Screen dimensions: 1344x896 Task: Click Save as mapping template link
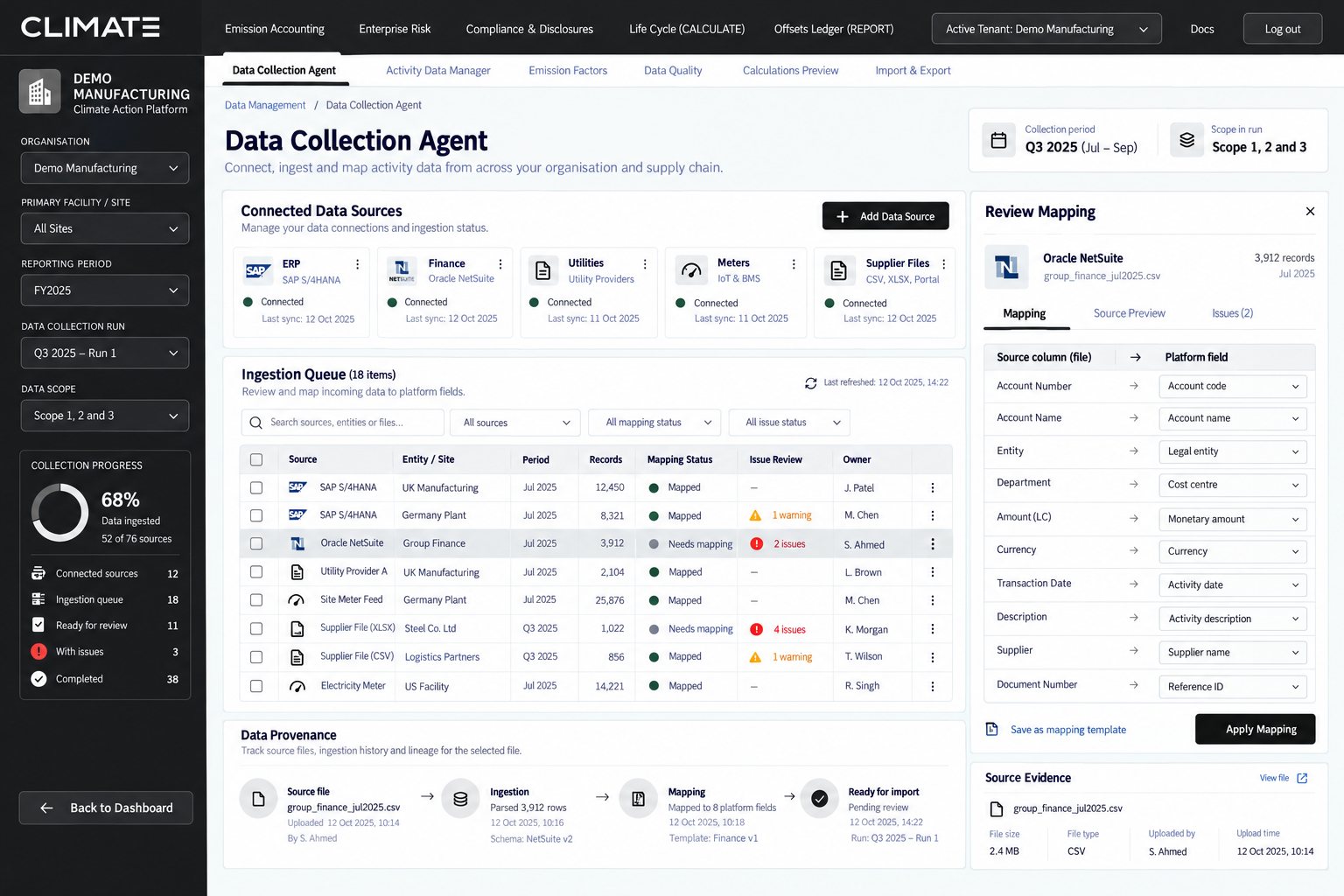click(1068, 730)
